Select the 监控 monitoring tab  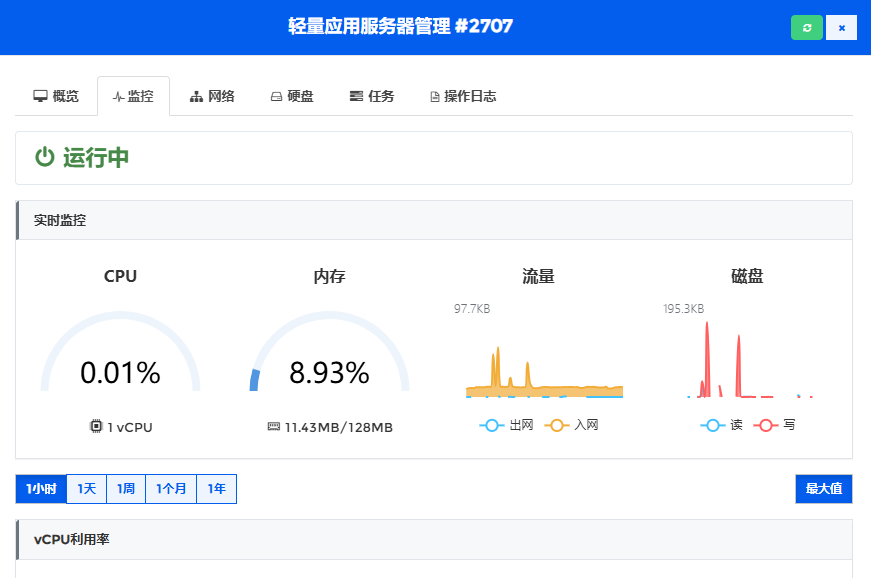[x=133, y=96]
